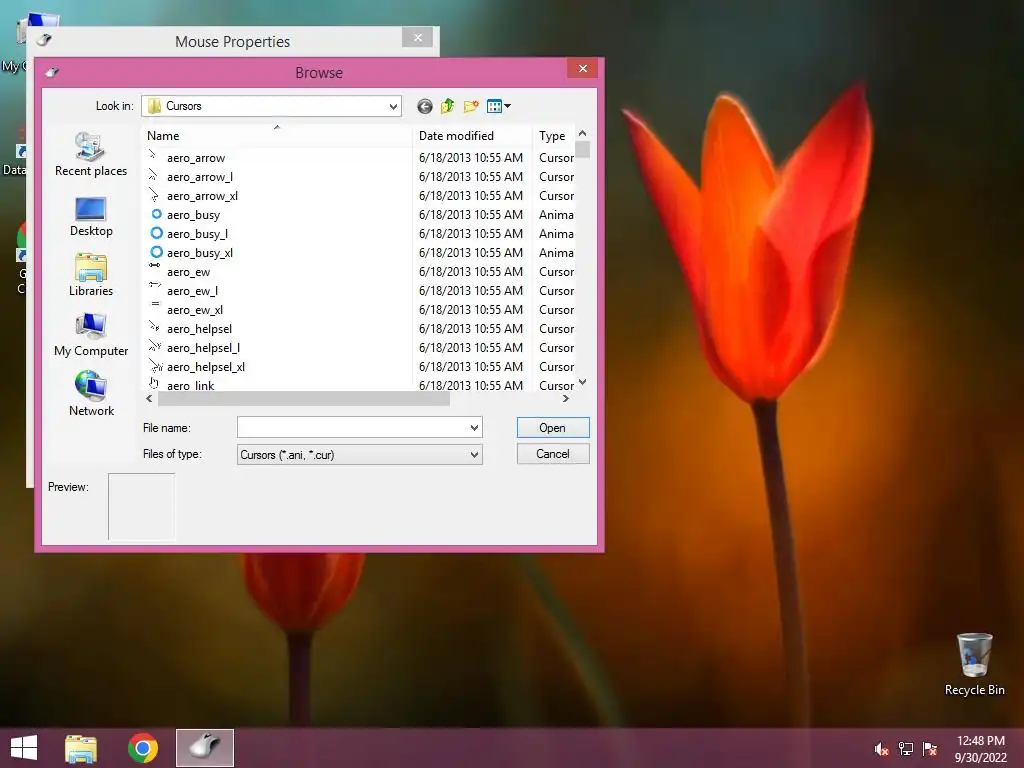The image size is (1024, 768).
Task: Select aero_busy animated cursor icon
Action: 156,214
